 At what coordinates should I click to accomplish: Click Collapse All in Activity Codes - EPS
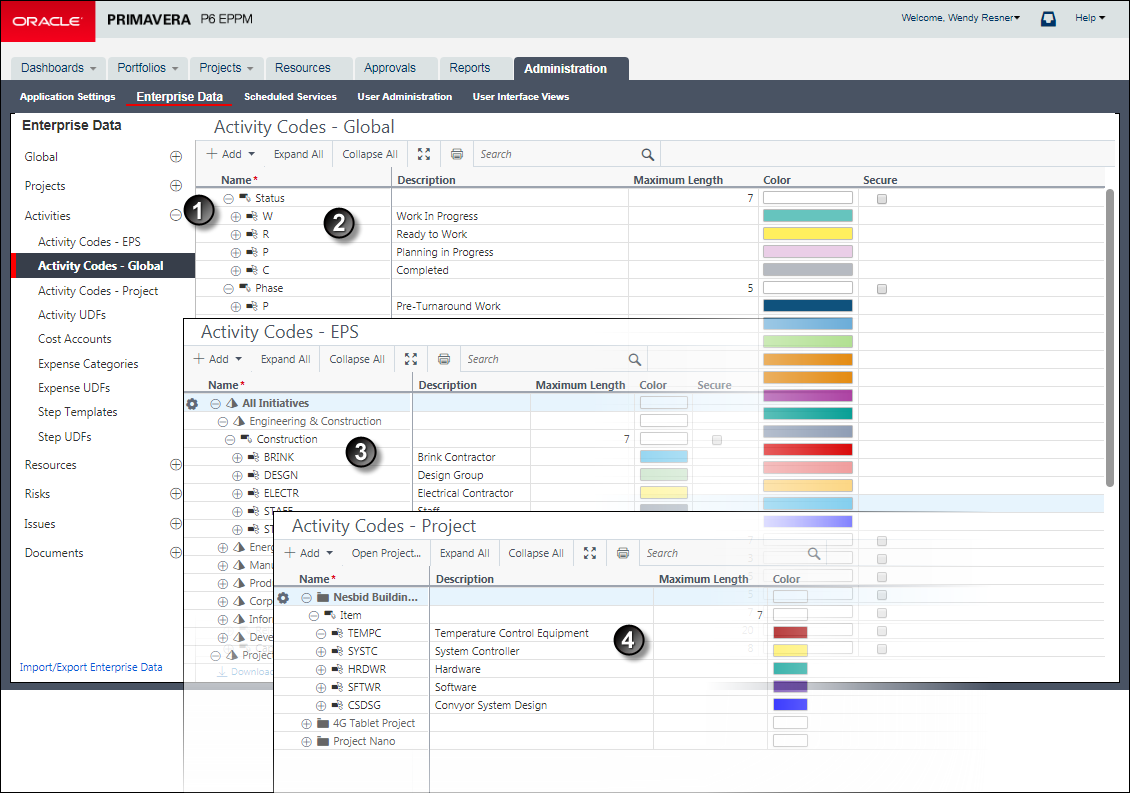[357, 359]
